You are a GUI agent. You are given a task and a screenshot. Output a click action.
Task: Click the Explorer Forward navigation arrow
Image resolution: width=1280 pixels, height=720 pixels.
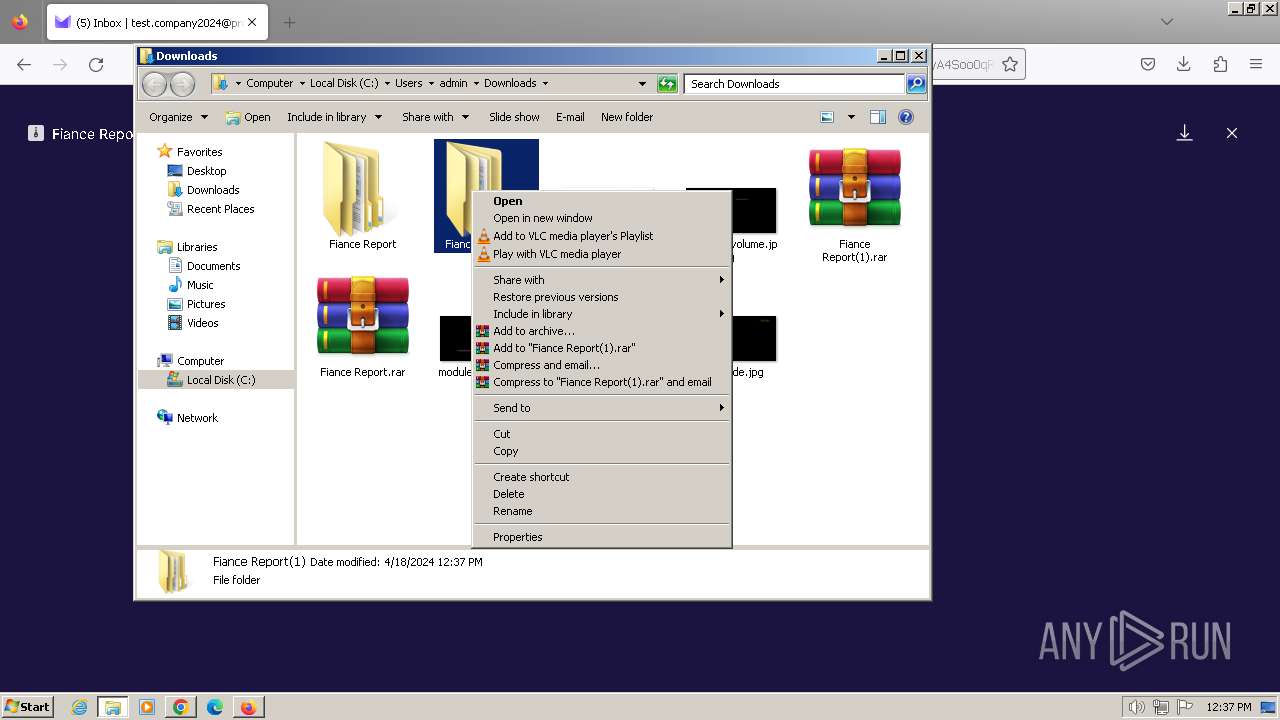pos(182,84)
